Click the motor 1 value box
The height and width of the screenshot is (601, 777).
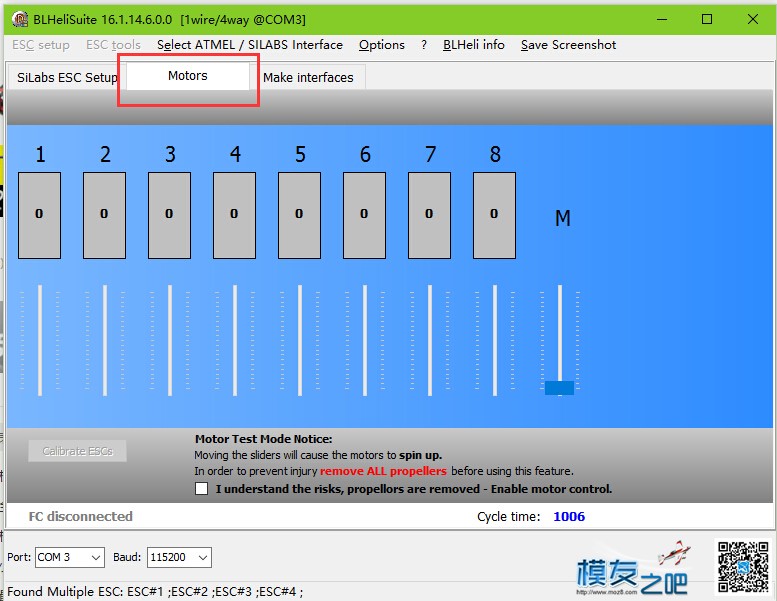pos(40,216)
